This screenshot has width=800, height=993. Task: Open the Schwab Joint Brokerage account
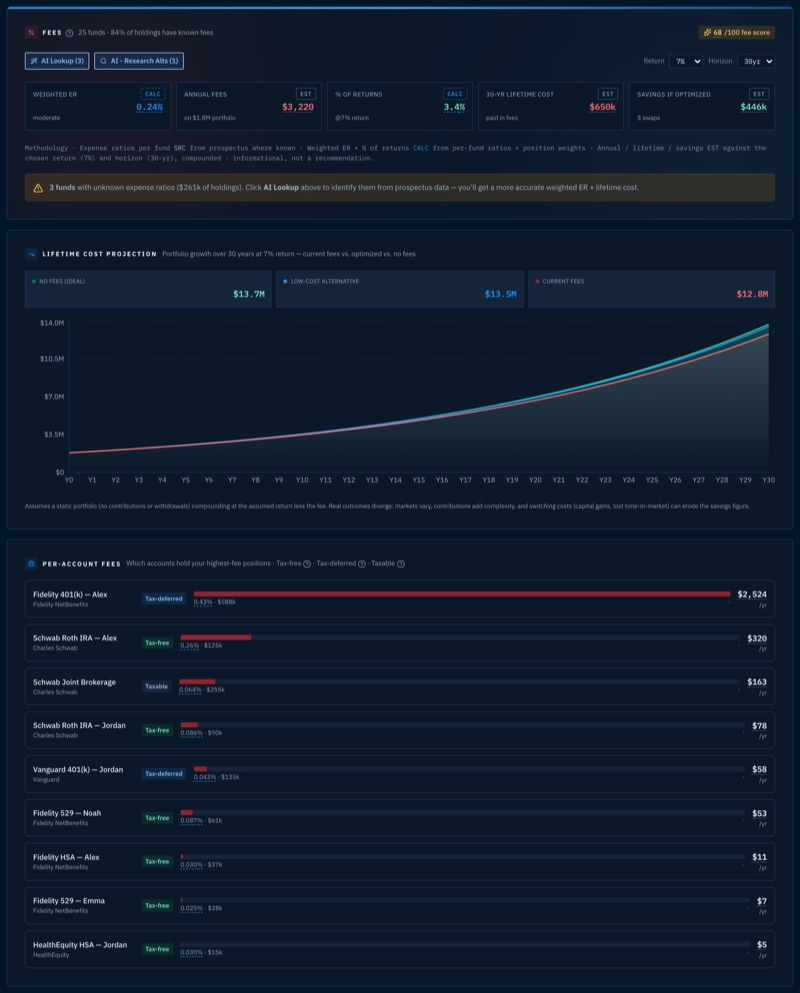pyautogui.click(x=400, y=686)
